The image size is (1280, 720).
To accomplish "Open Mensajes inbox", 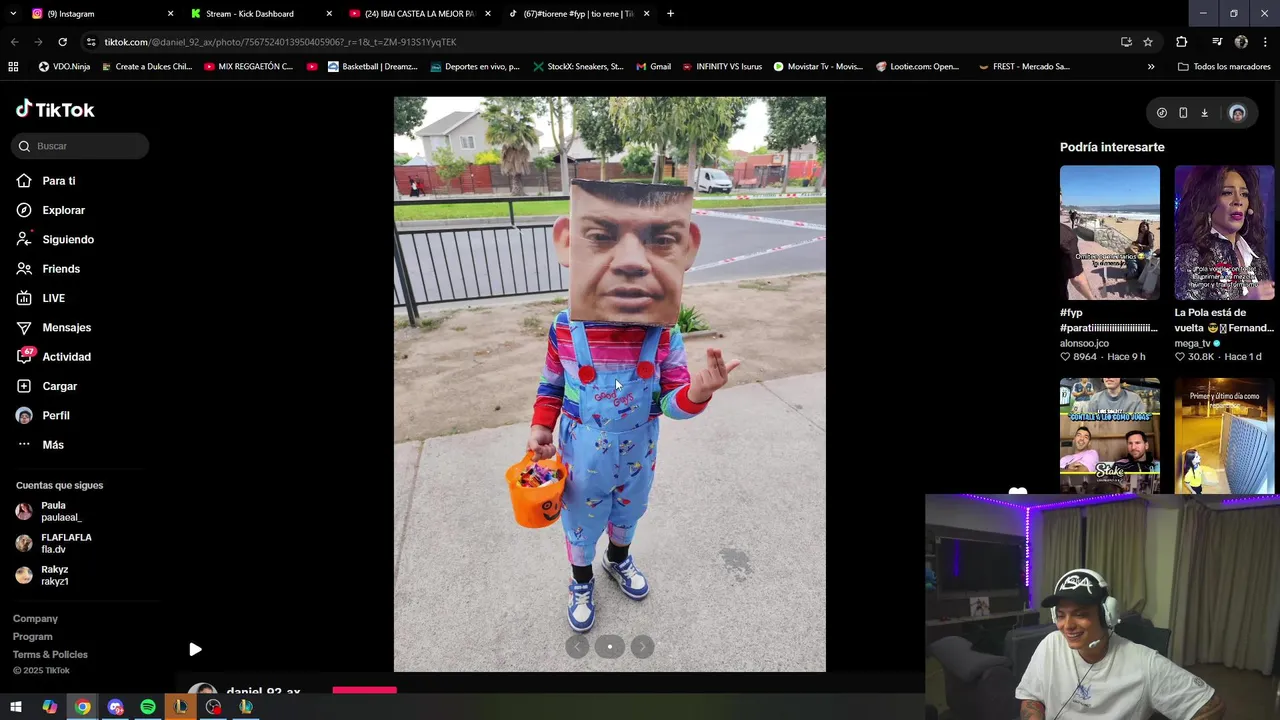I will (x=53, y=327).
